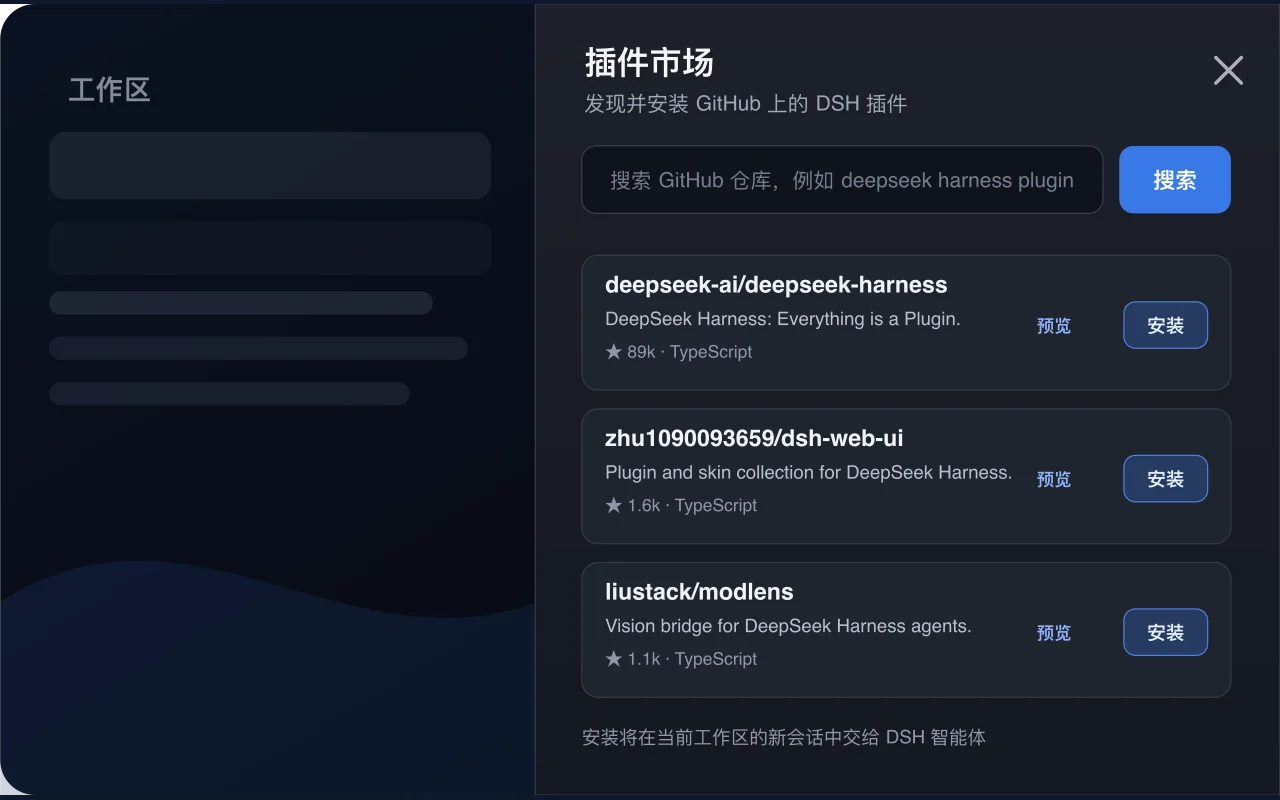Click the star icon next to 1.1k
1280x800 pixels.
tap(614, 659)
